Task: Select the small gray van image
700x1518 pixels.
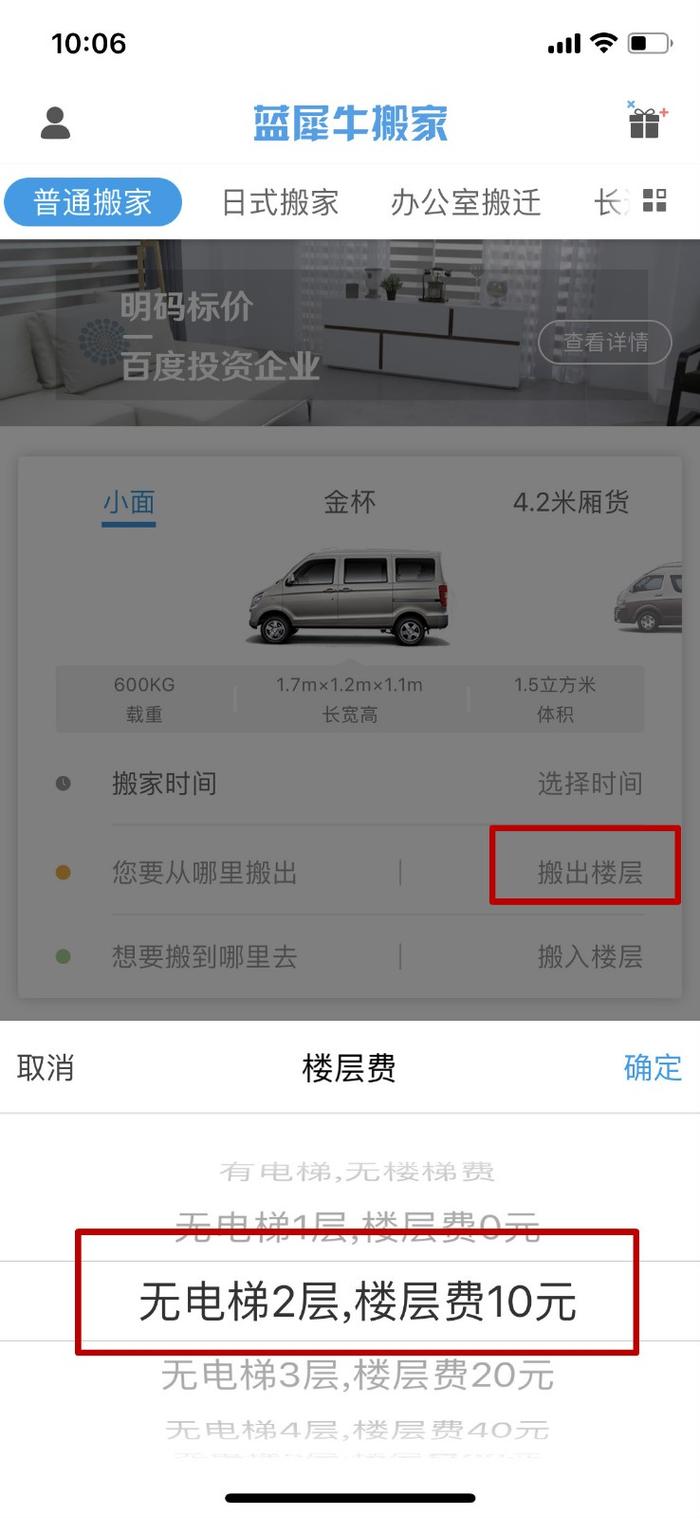Action: click(x=349, y=598)
